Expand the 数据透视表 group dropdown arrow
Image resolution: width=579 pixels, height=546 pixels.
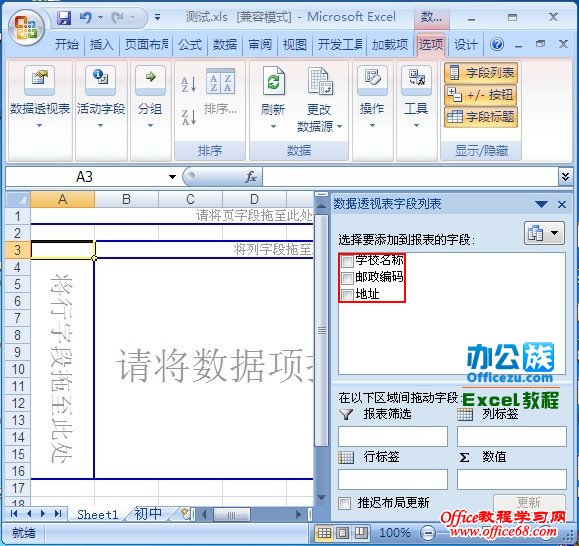[x=40, y=126]
